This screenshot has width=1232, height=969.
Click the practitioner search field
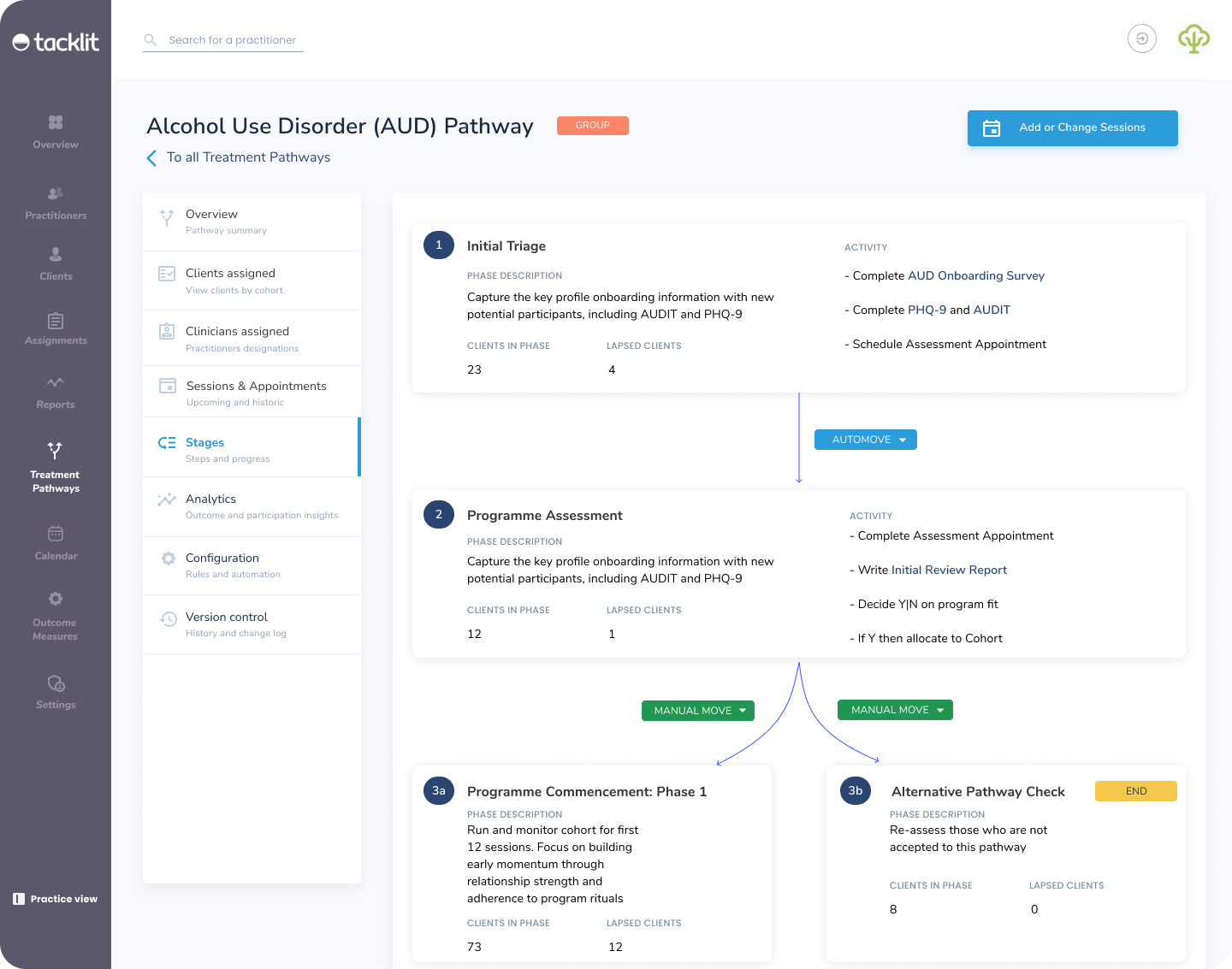point(232,40)
